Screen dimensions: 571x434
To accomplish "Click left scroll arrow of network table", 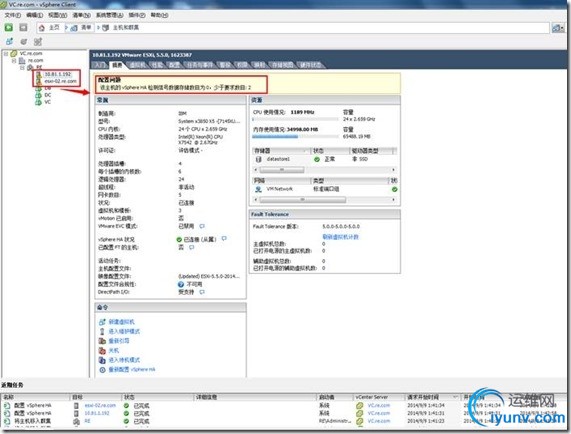I will click(255, 200).
